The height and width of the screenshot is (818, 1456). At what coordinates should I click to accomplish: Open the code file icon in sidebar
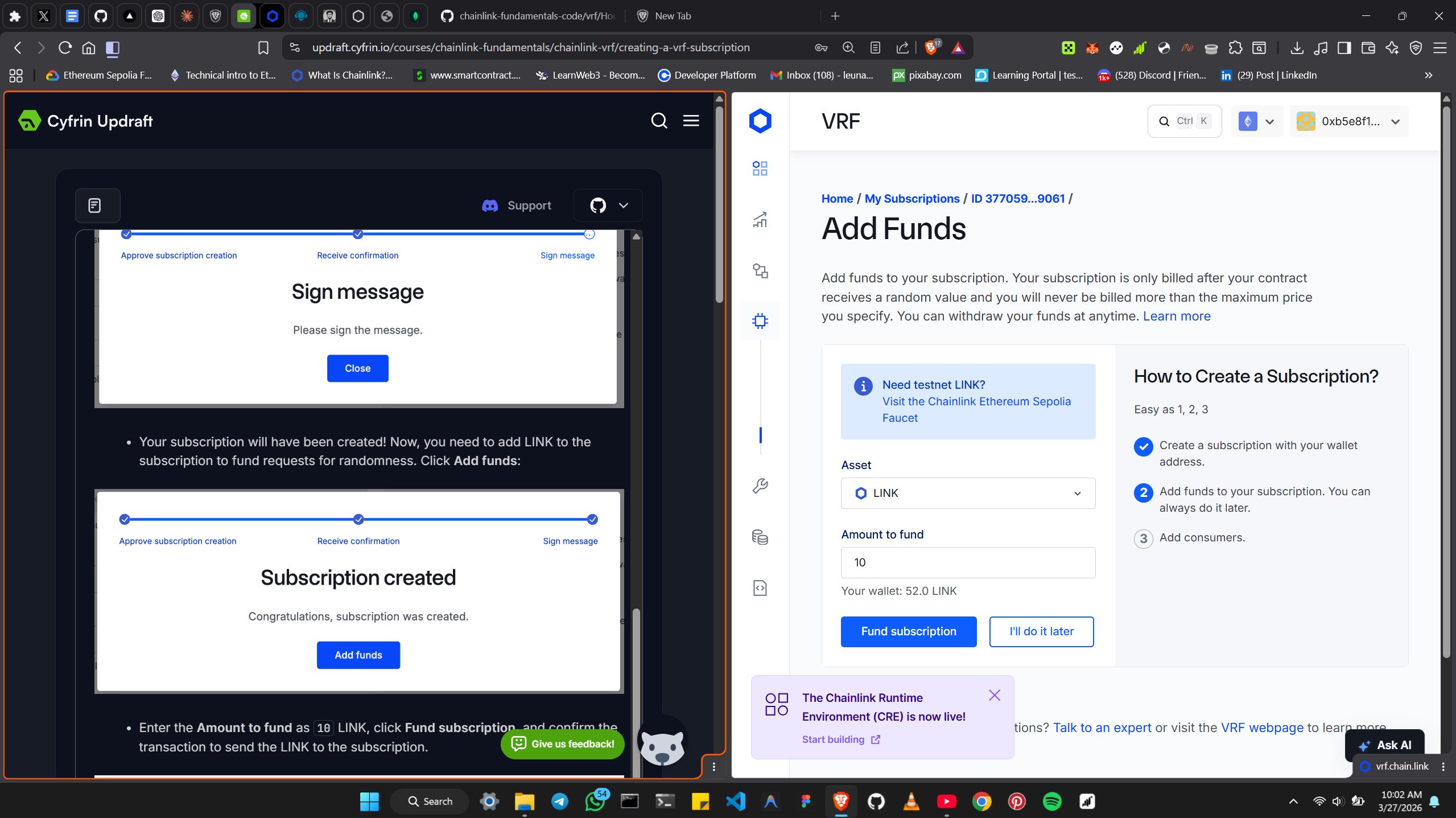[x=760, y=588]
